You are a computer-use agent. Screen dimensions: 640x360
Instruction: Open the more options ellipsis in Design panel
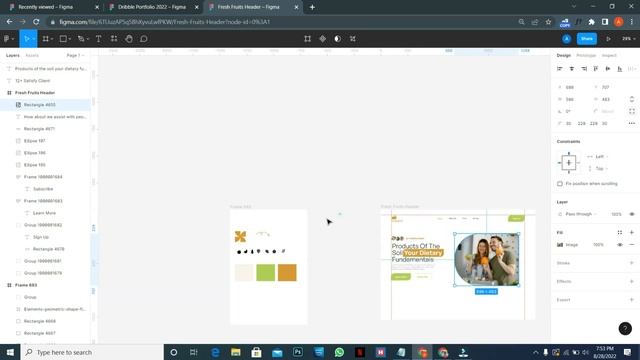tap(632, 123)
